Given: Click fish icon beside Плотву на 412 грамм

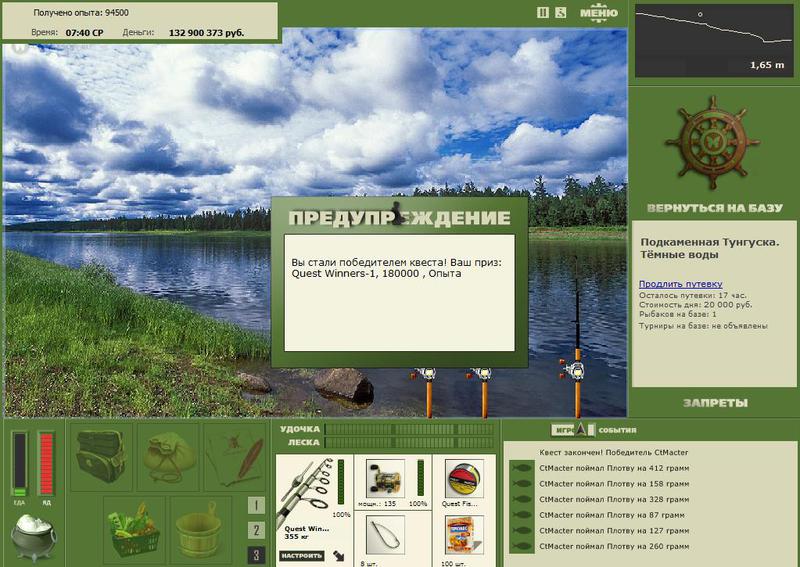Looking at the screenshot, I should point(522,468).
